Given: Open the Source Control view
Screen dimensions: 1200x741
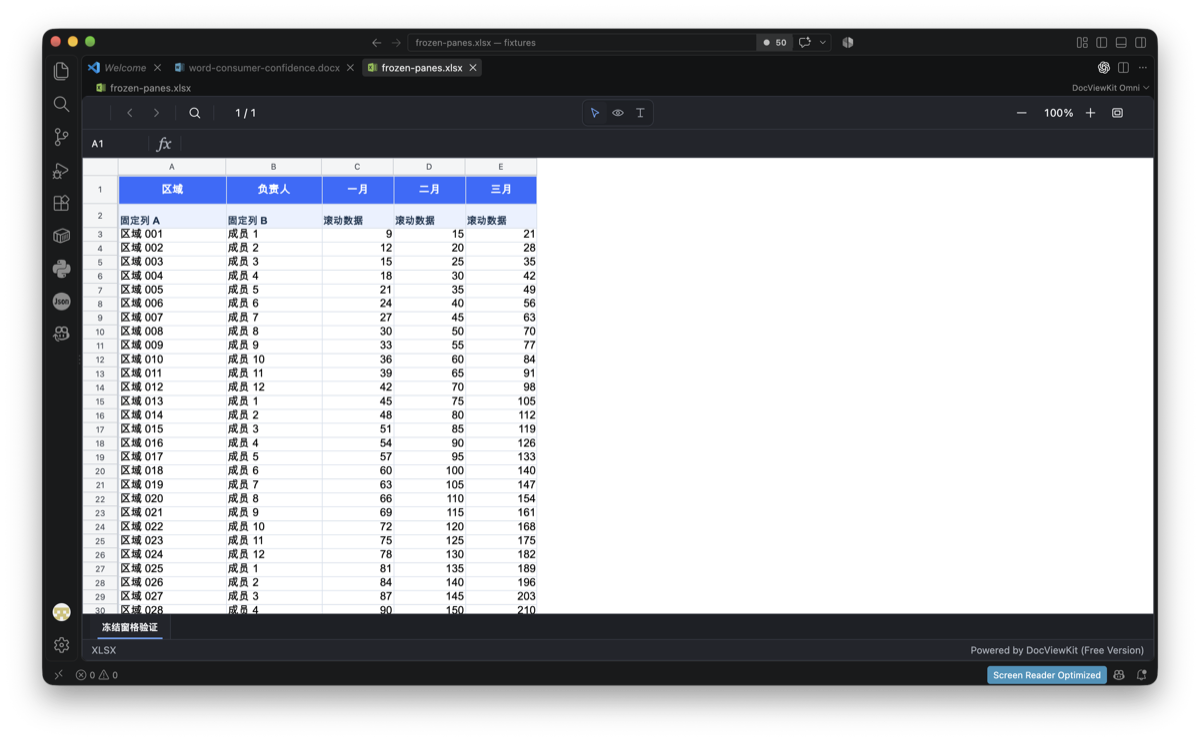Looking at the screenshot, I should tap(61, 137).
